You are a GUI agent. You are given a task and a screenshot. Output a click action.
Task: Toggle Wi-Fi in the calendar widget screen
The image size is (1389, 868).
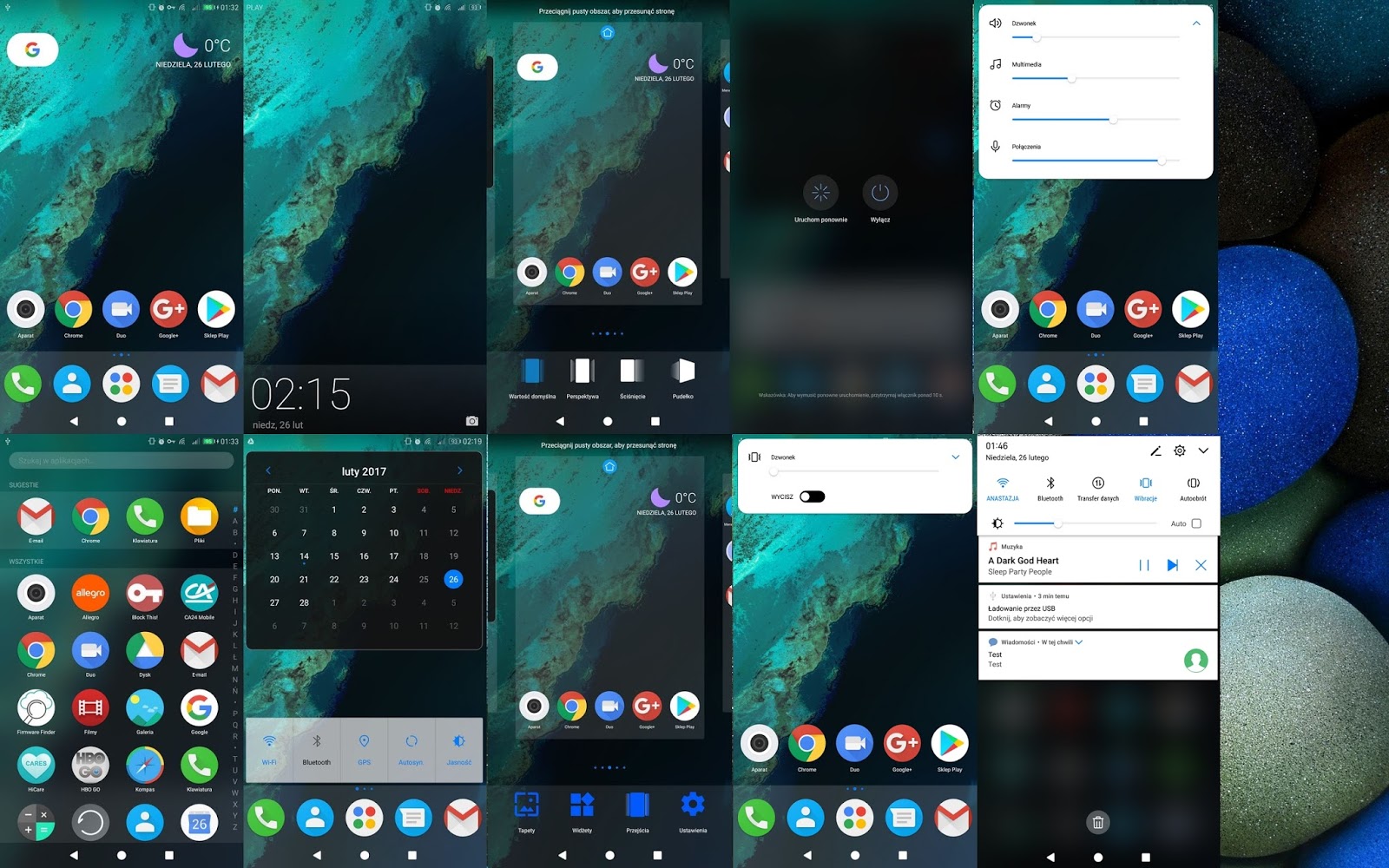269,749
